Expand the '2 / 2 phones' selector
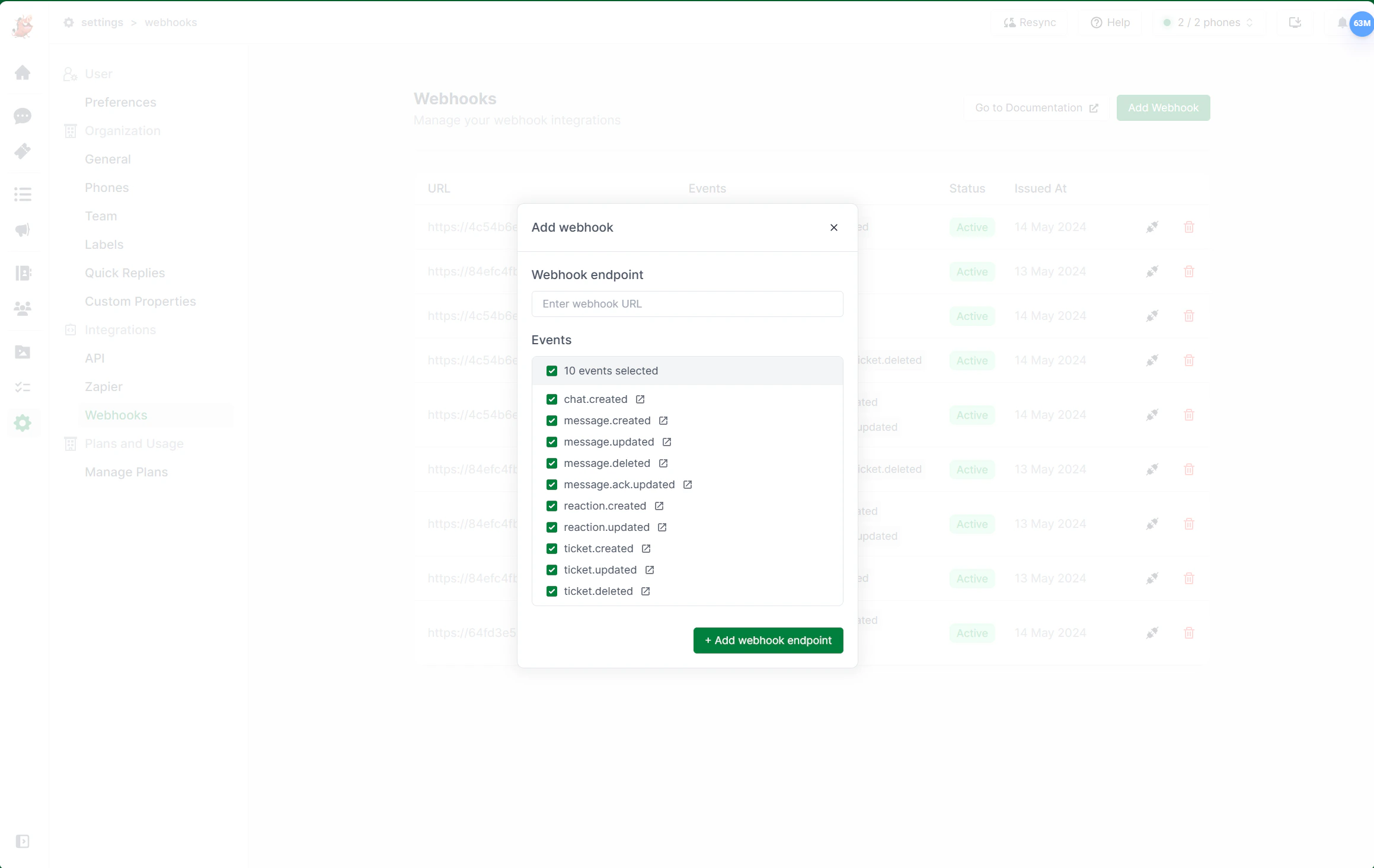 pyautogui.click(x=1207, y=23)
